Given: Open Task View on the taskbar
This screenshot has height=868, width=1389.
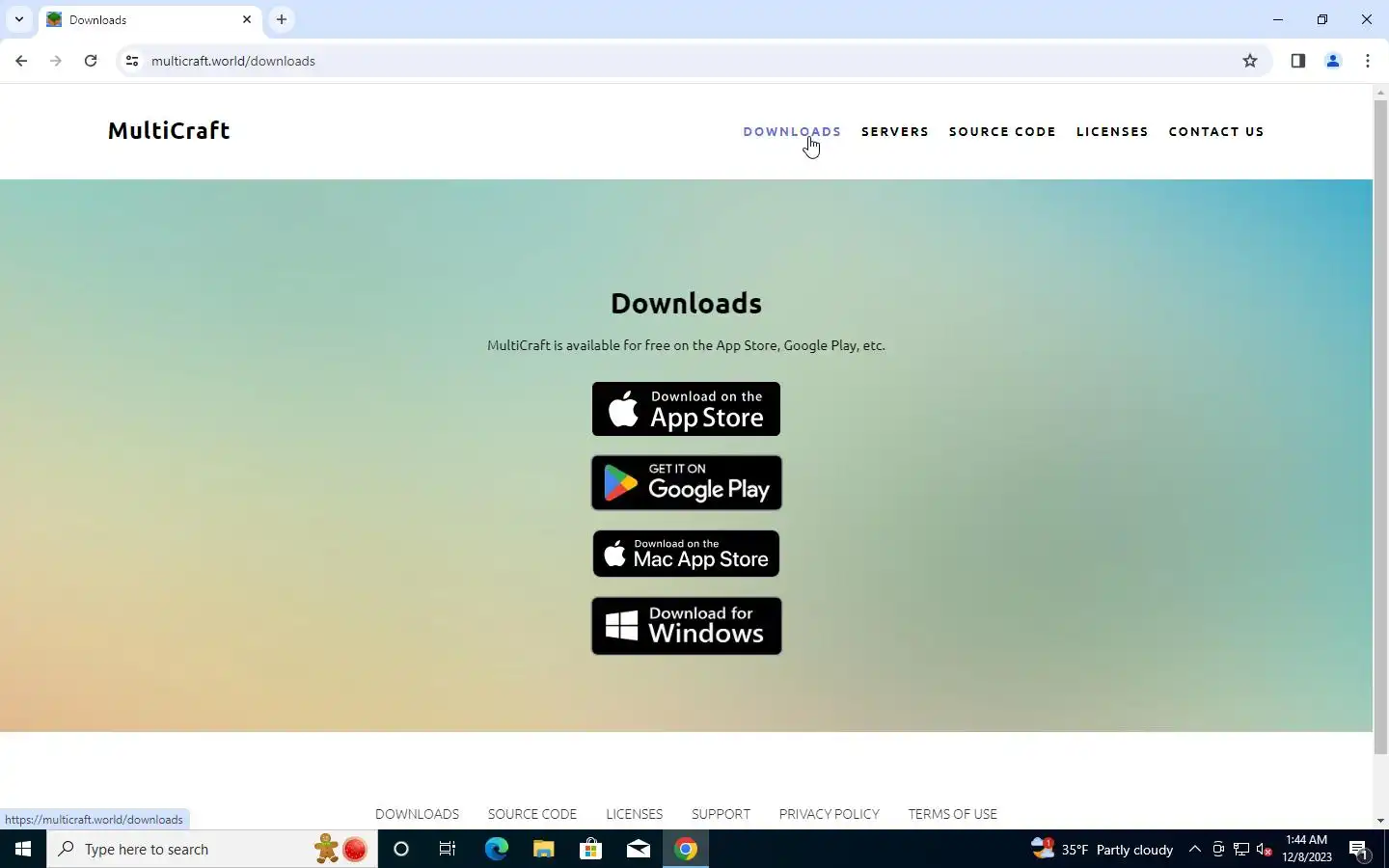Looking at the screenshot, I should pyautogui.click(x=448, y=849).
